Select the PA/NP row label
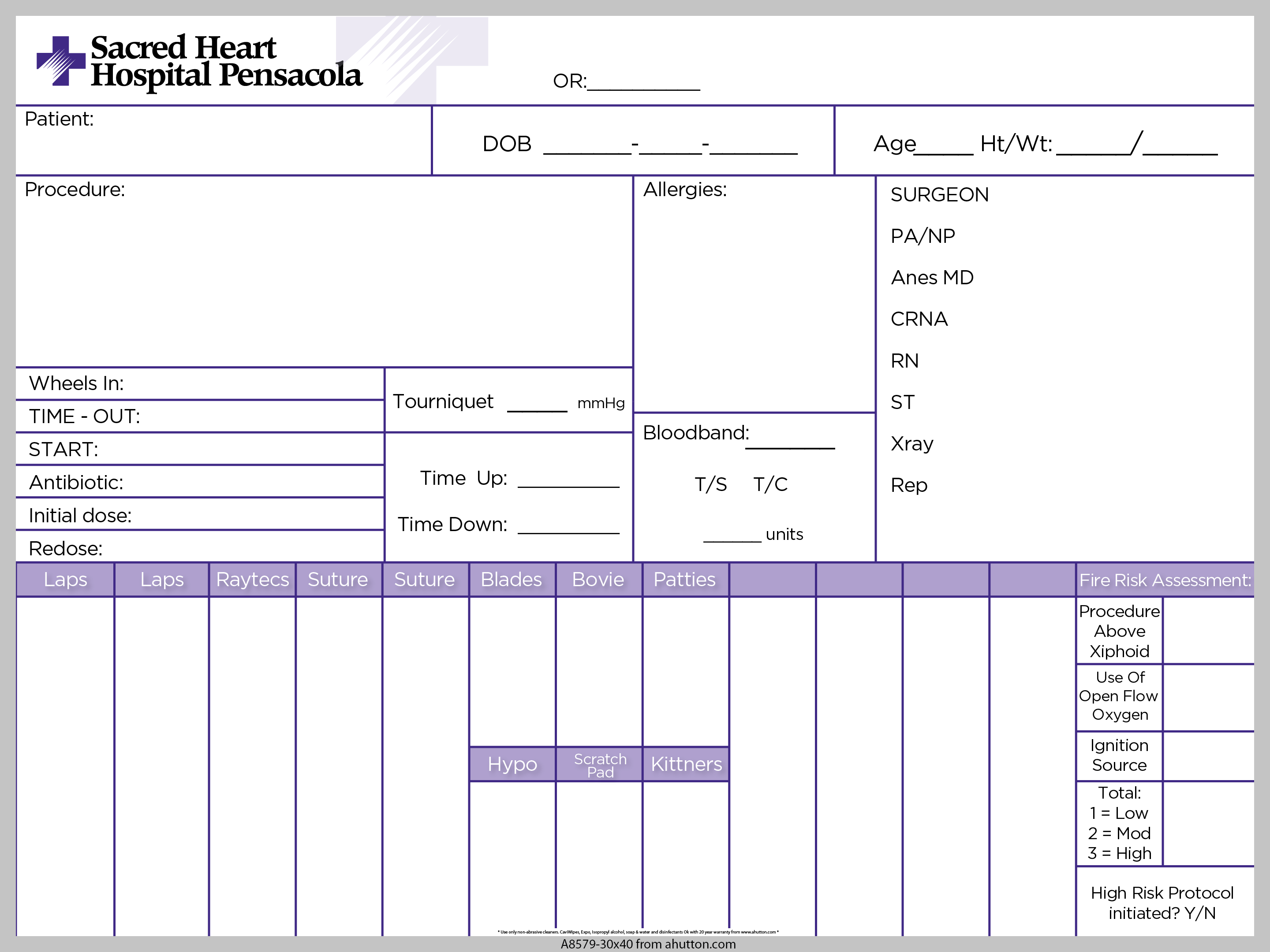The width and height of the screenshot is (1270, 952). point(923,236)
